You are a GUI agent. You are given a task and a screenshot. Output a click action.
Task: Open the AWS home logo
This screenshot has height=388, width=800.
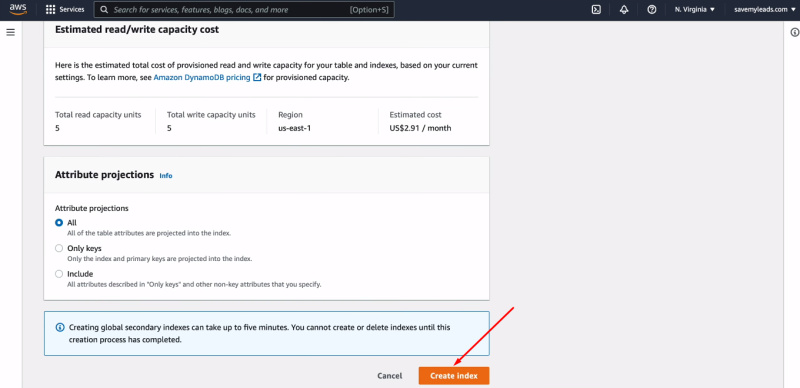tap(18, 9)
